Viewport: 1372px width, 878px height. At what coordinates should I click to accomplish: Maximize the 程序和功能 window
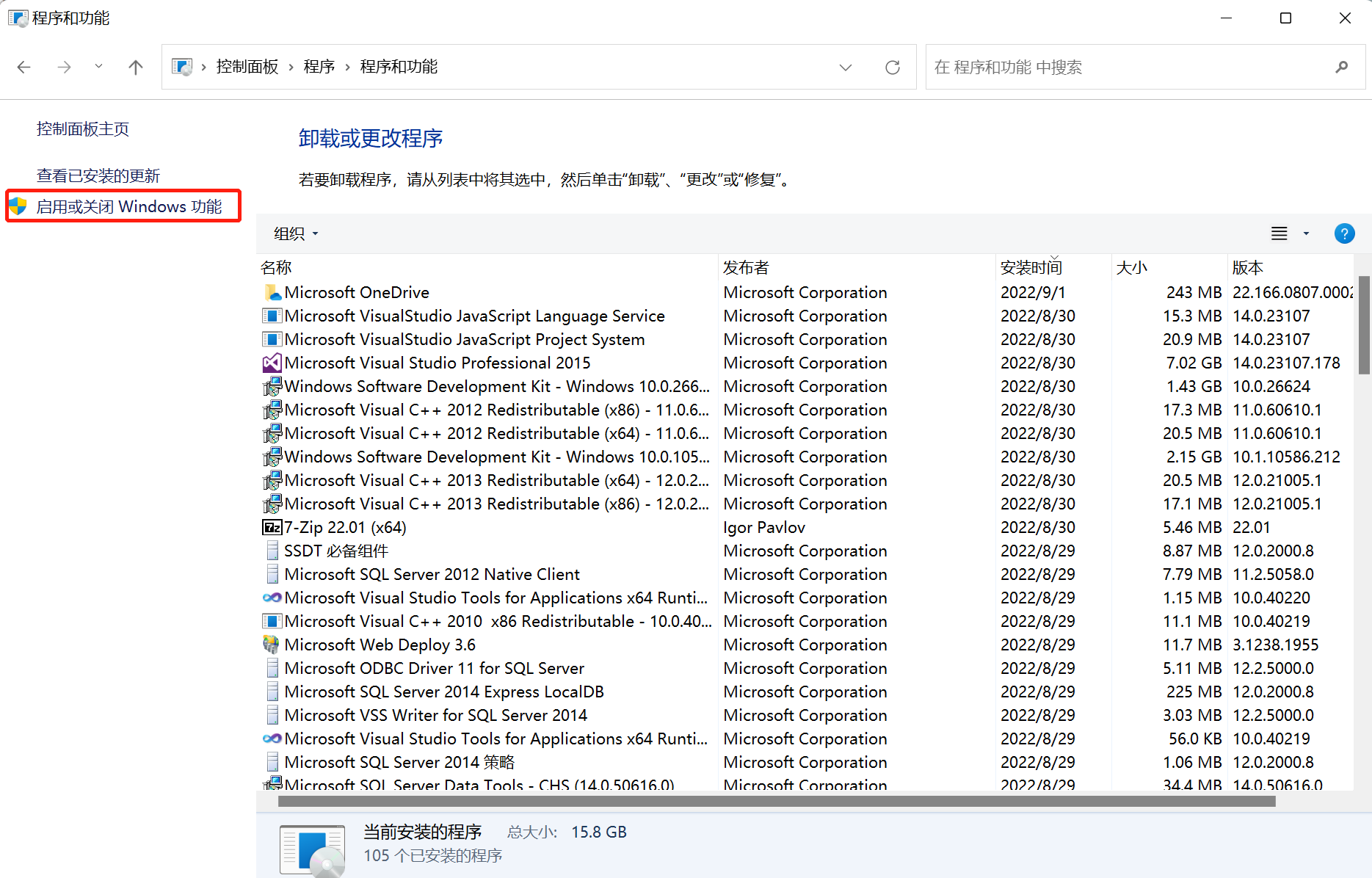tap(1285, 18)
